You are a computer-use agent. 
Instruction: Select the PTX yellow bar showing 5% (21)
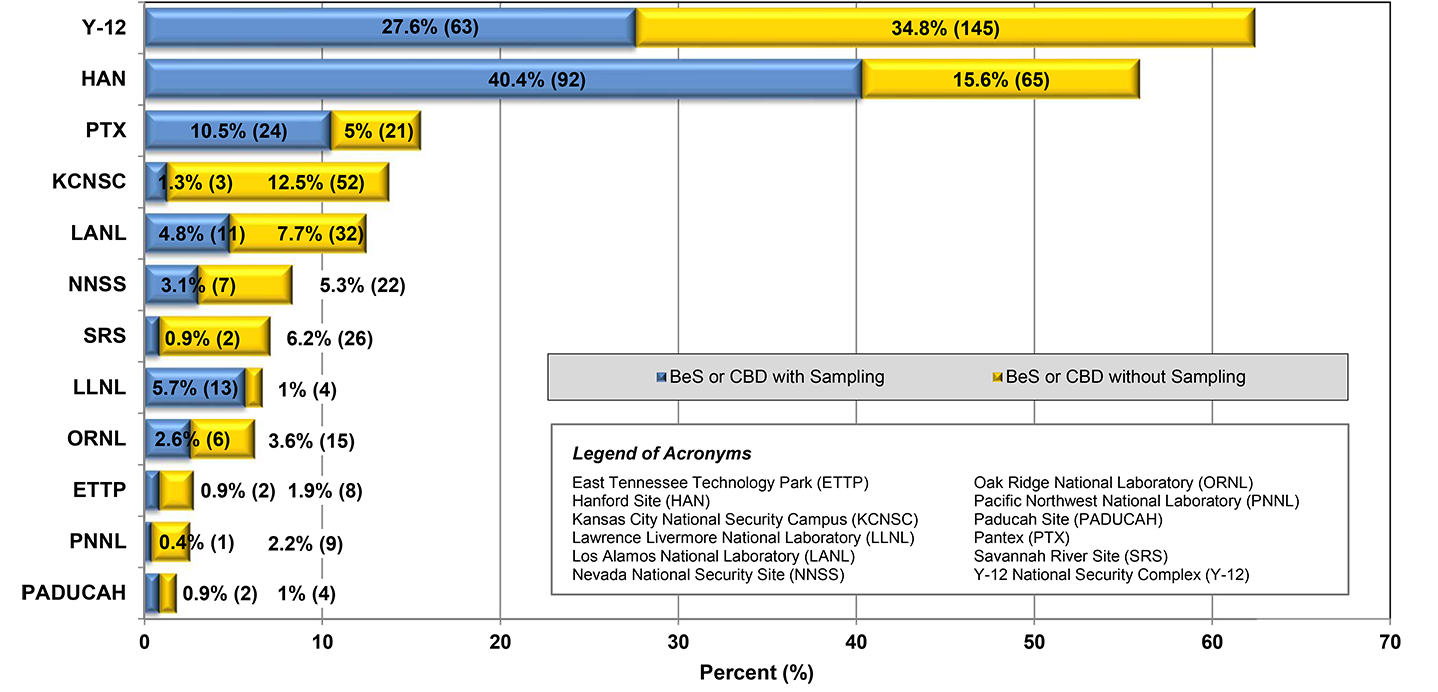(376, 130)
